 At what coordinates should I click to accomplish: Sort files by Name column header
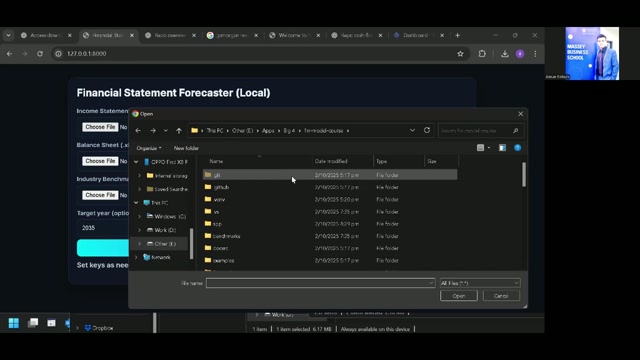(216, 161)
